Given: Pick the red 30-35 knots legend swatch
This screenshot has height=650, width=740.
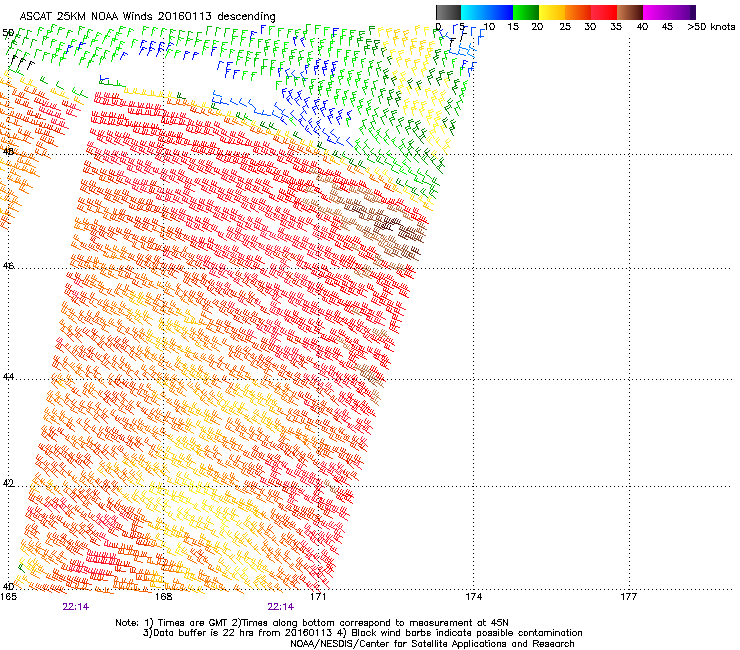Looking at the screenshot, I should 604,12.
